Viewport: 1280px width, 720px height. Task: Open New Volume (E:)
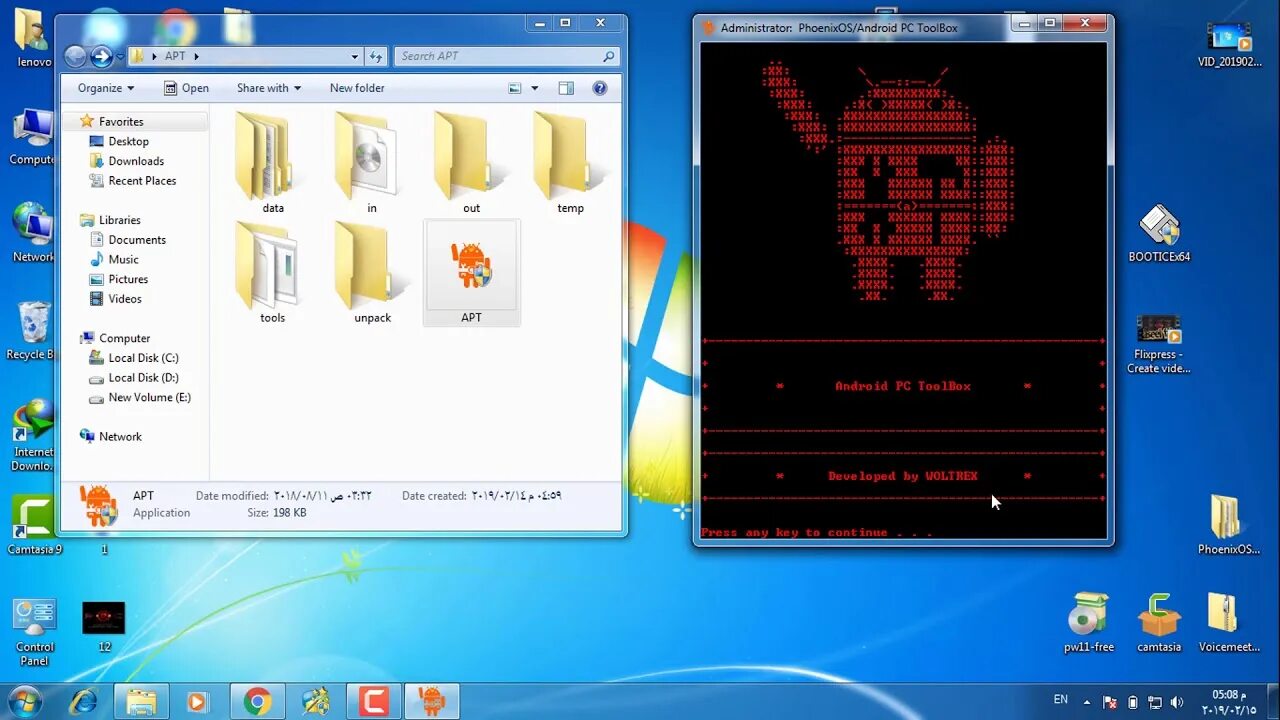[x=149, y=398]
